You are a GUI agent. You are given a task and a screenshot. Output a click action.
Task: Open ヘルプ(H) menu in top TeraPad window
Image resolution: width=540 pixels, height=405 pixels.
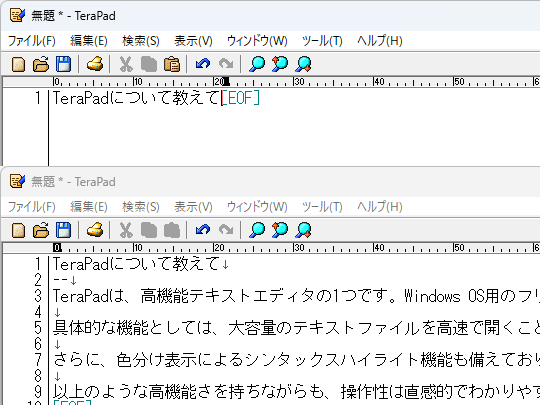click(380, 41)
